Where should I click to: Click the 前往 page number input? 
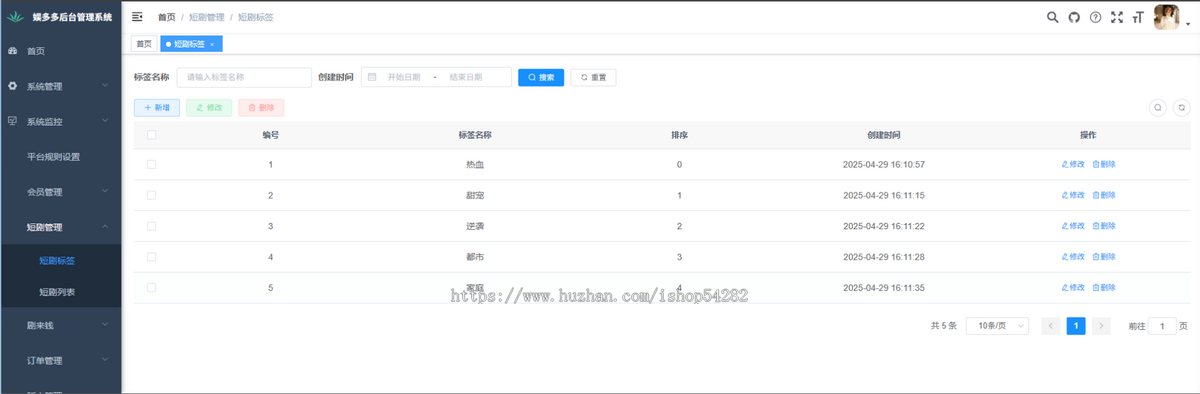click(1162, 325)
